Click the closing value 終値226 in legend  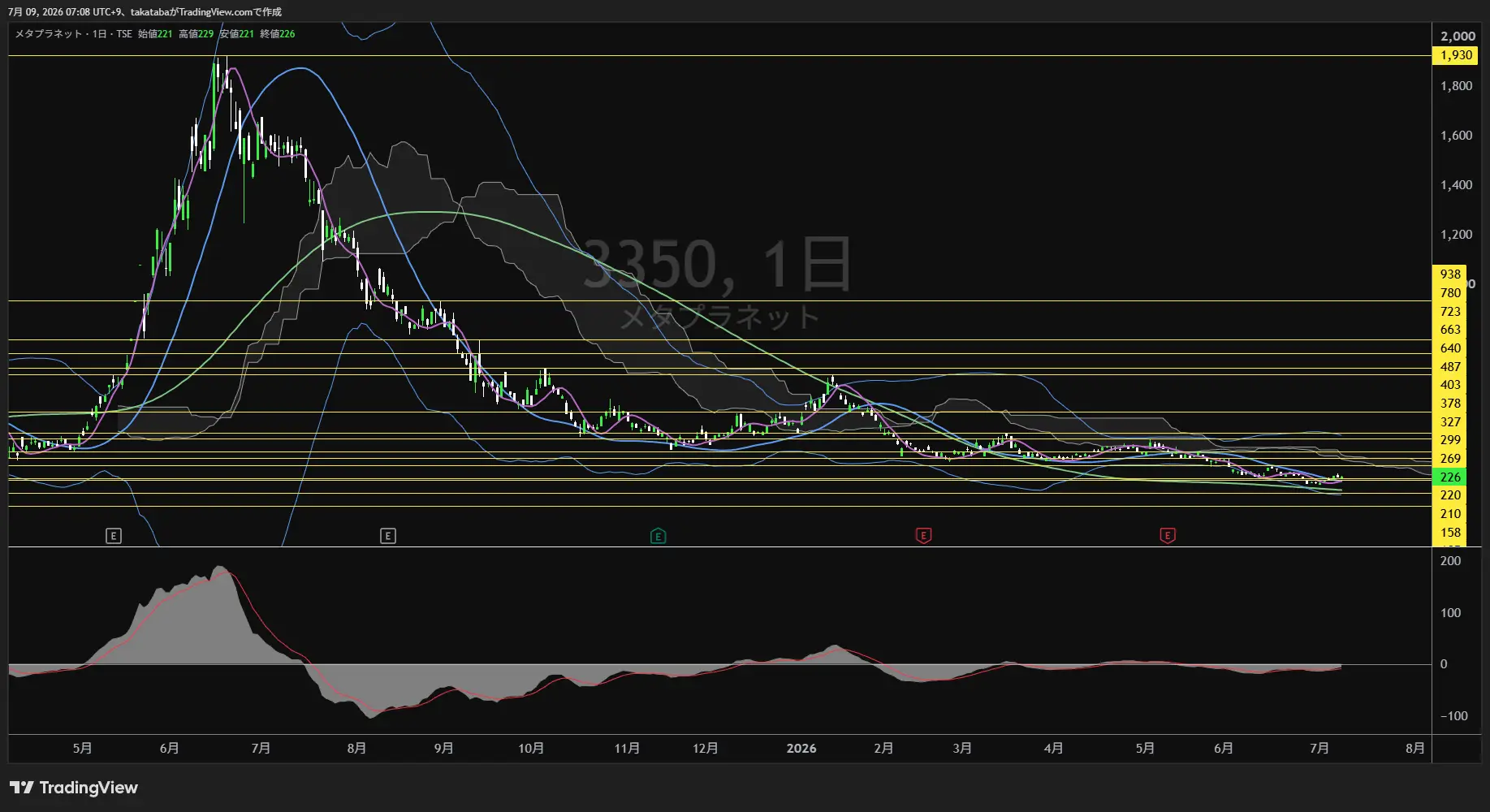(278, 34)
